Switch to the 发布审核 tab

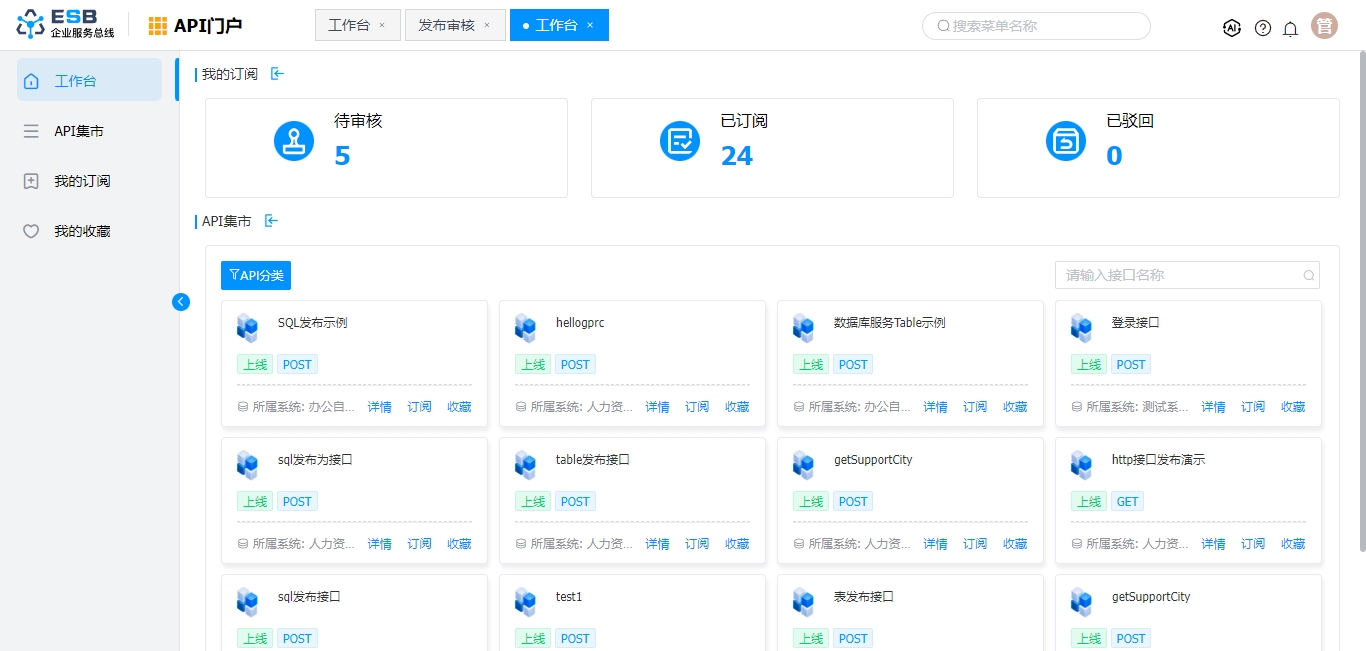(446, 25)
